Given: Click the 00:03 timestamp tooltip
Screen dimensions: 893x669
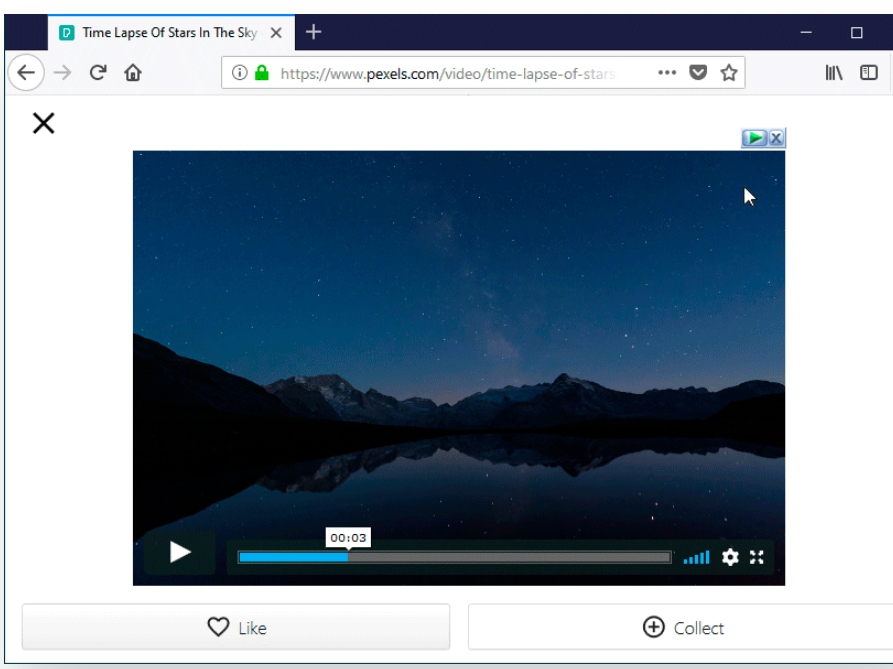Looking at the screenshot, I should tap(348, 537).
